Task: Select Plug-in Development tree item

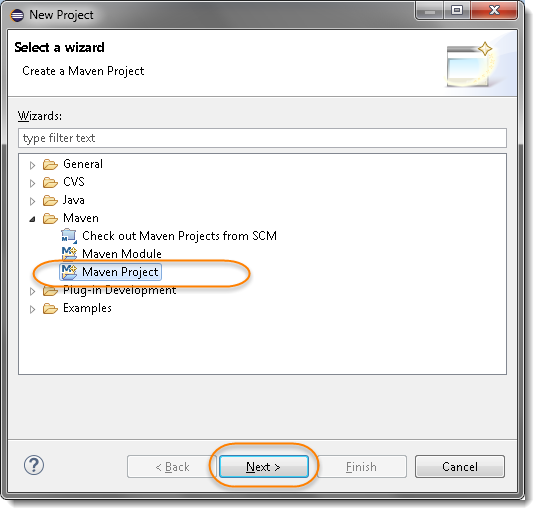Action: [120, 290]
